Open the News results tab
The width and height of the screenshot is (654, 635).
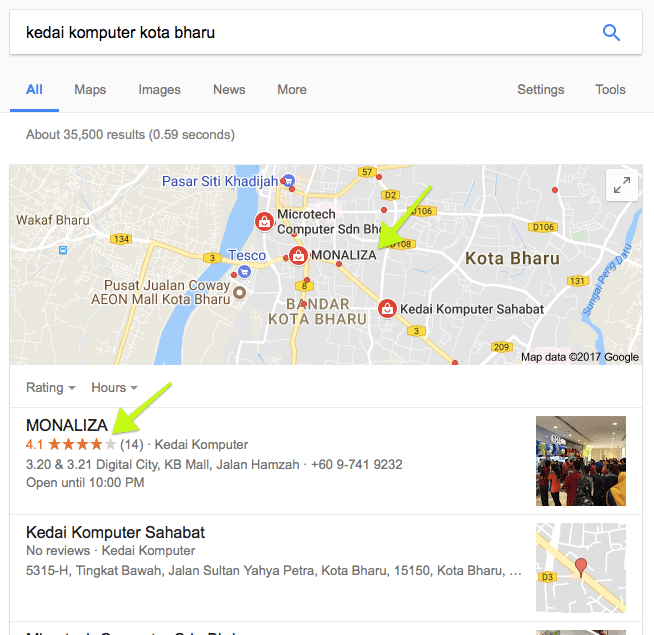click(x=229, y=90)
